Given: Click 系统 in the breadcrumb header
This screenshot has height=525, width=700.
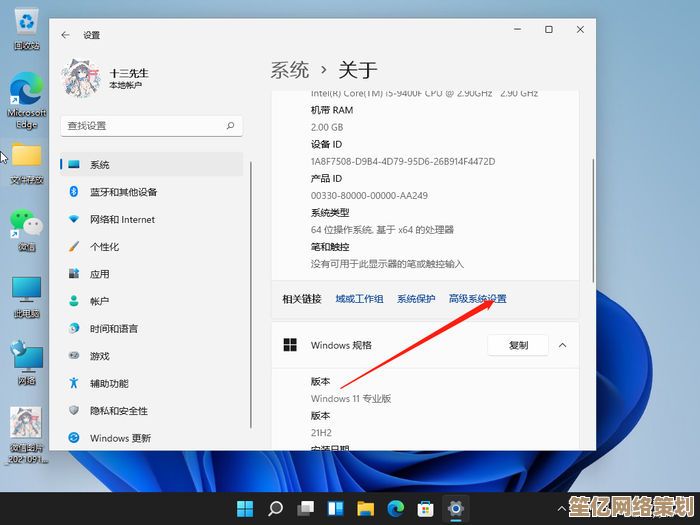Looking at the screenshot, I should pyautogui.click(x=289, y=70).
